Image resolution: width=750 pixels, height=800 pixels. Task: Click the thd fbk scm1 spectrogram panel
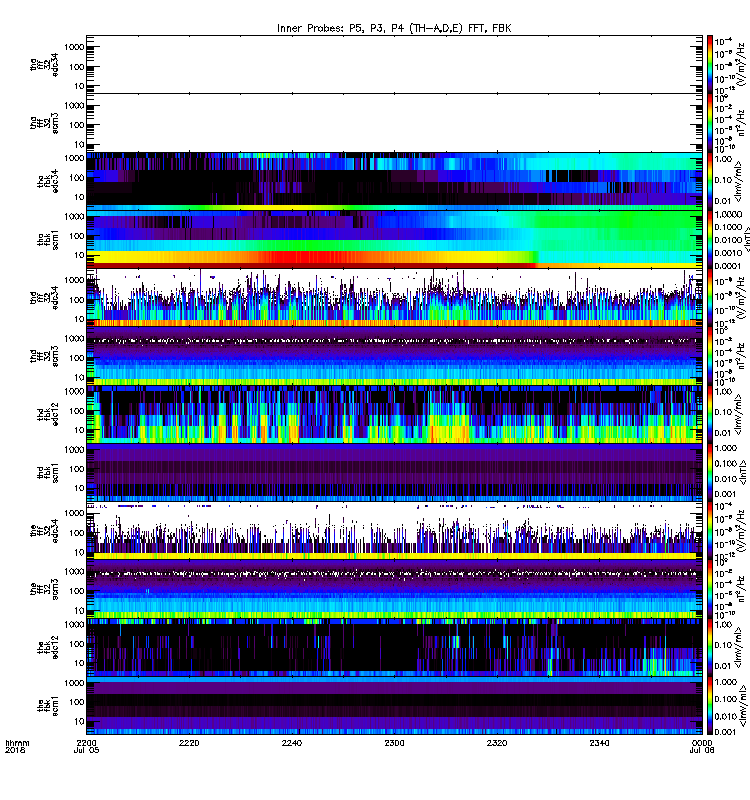pyautogui.click(x=394, y=473)
